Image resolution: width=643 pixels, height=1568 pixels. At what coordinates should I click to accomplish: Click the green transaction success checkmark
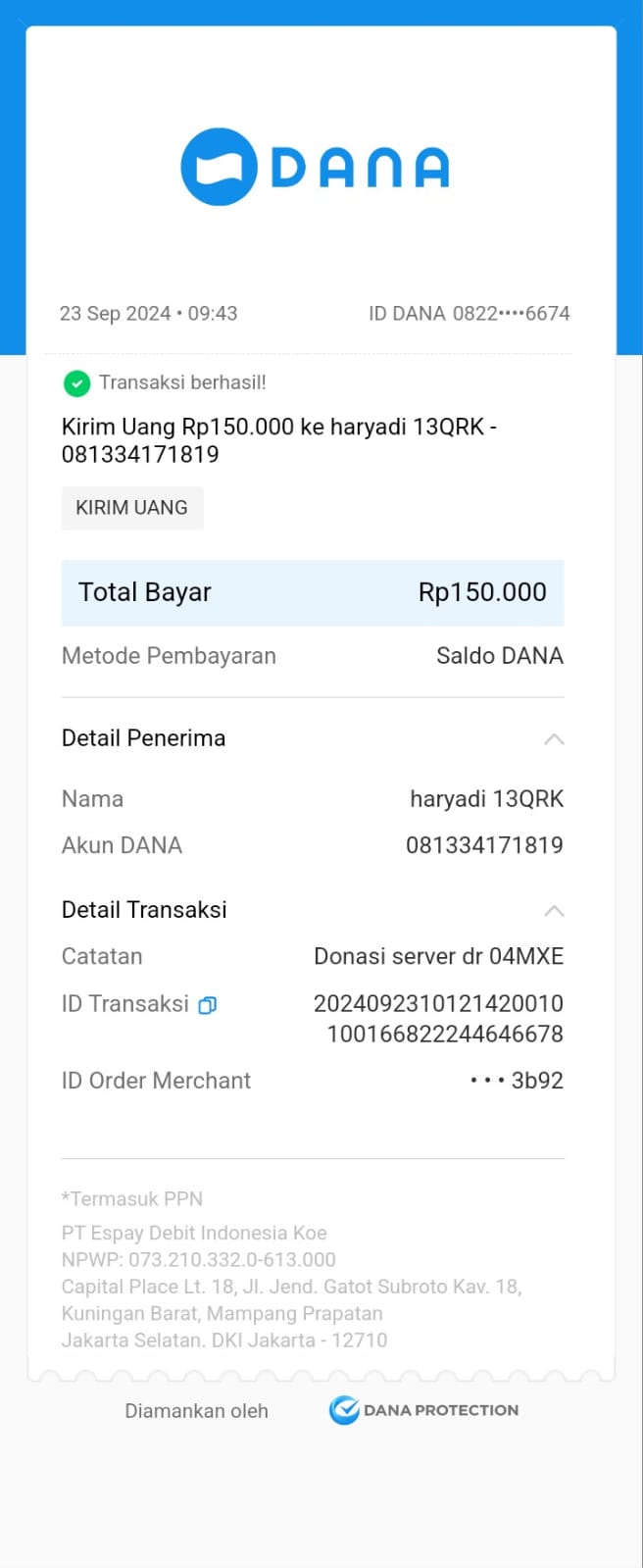(76, 383)
